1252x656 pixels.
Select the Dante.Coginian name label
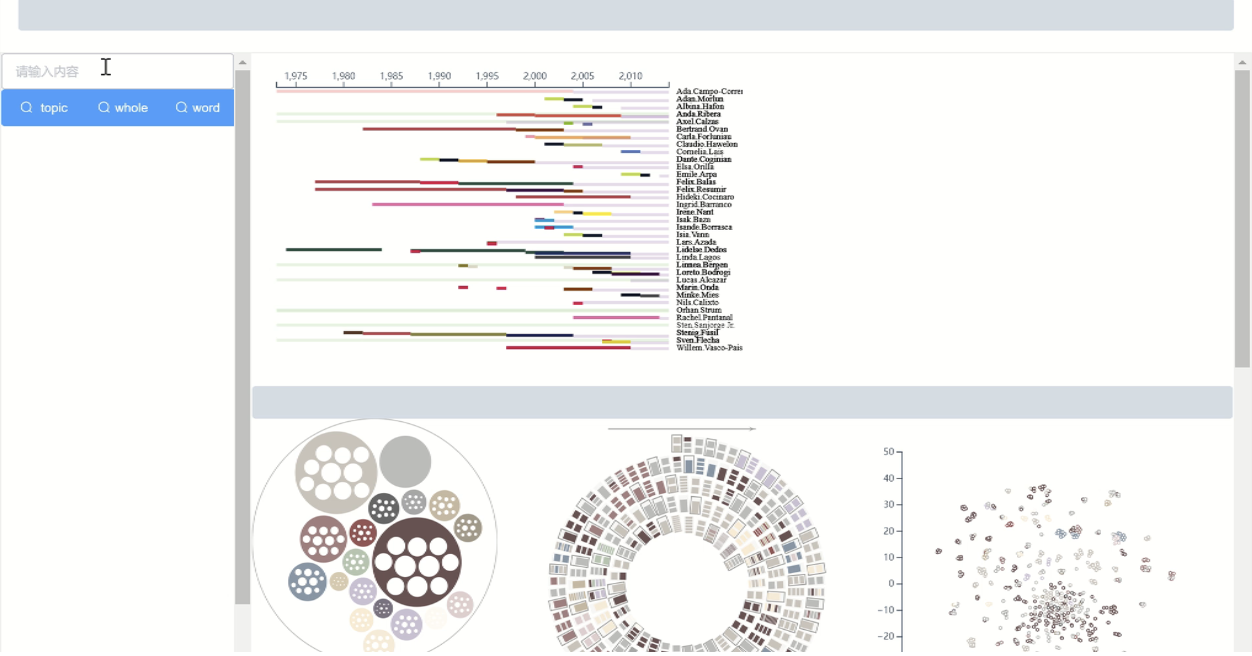[x=704, y=159]
